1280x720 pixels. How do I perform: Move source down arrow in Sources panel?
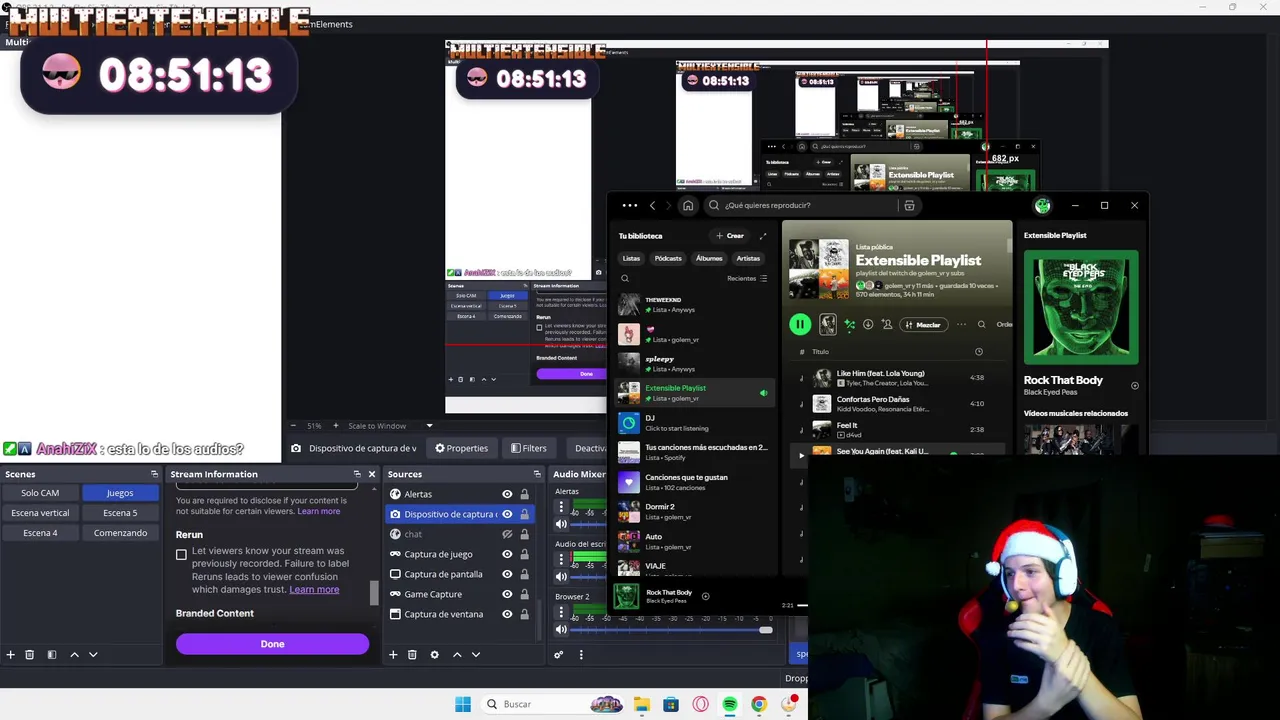[476, 655]
